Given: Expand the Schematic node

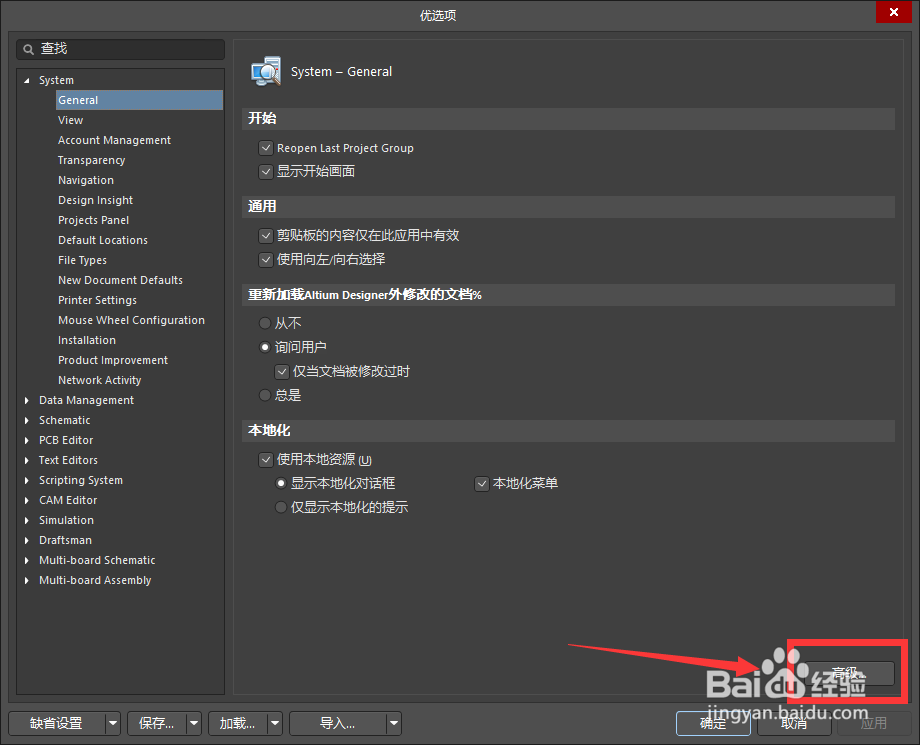Looking at the screenshot, I should pos(26,420).
